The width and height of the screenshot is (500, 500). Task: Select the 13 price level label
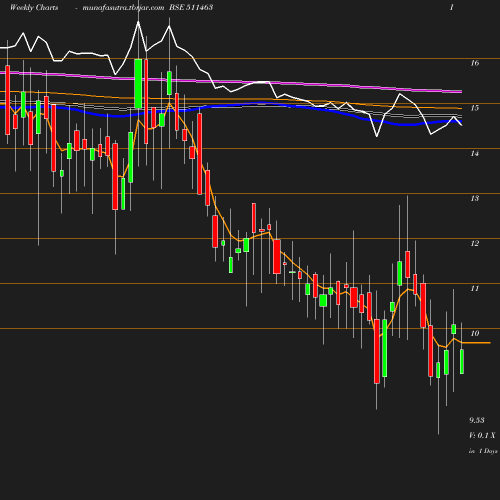(475, 198)
